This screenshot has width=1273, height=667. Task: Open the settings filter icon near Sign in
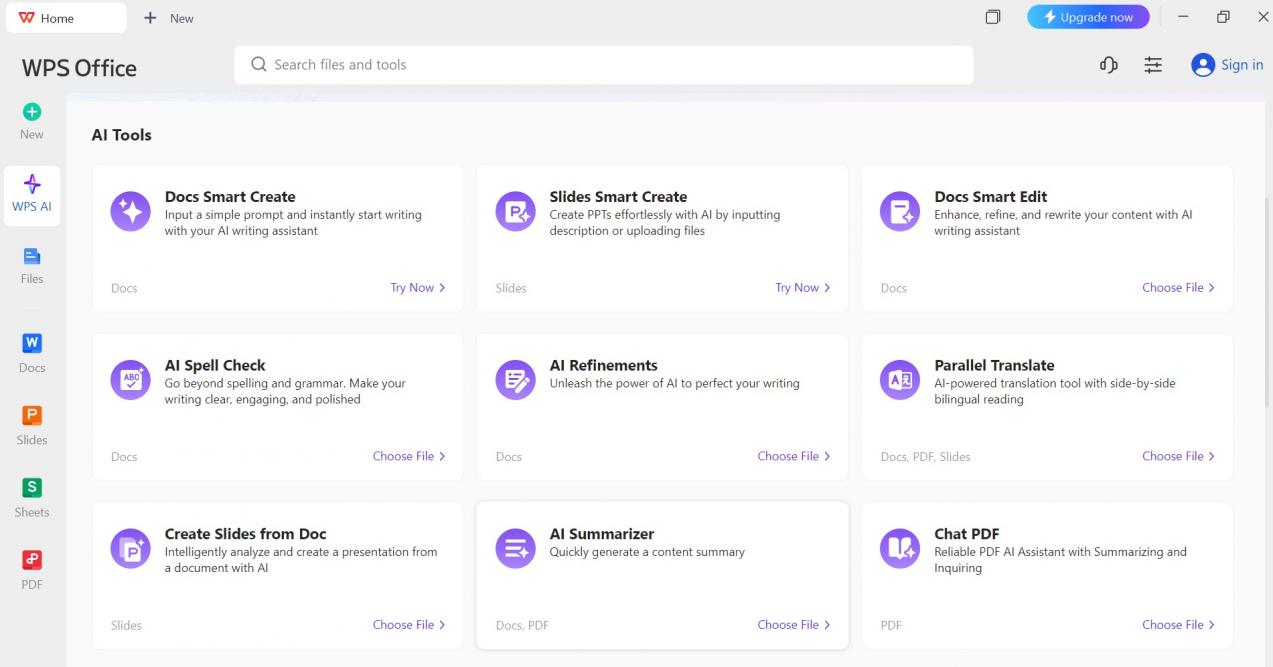[1153, 64]
